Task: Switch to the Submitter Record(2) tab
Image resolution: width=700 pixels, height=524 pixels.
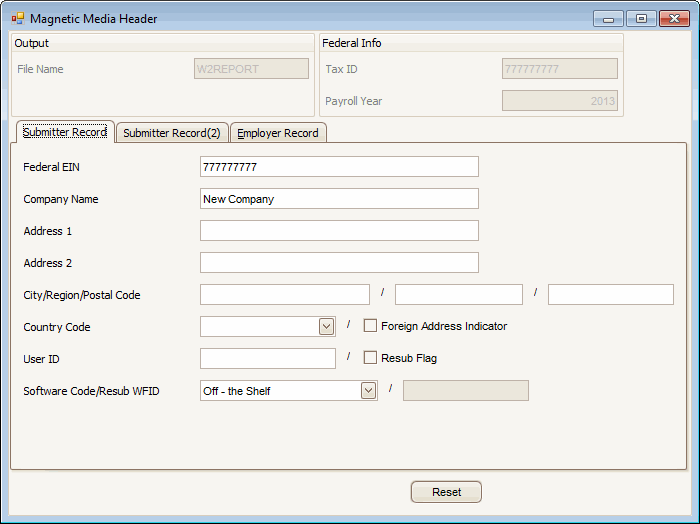Action: coord(172,133)
